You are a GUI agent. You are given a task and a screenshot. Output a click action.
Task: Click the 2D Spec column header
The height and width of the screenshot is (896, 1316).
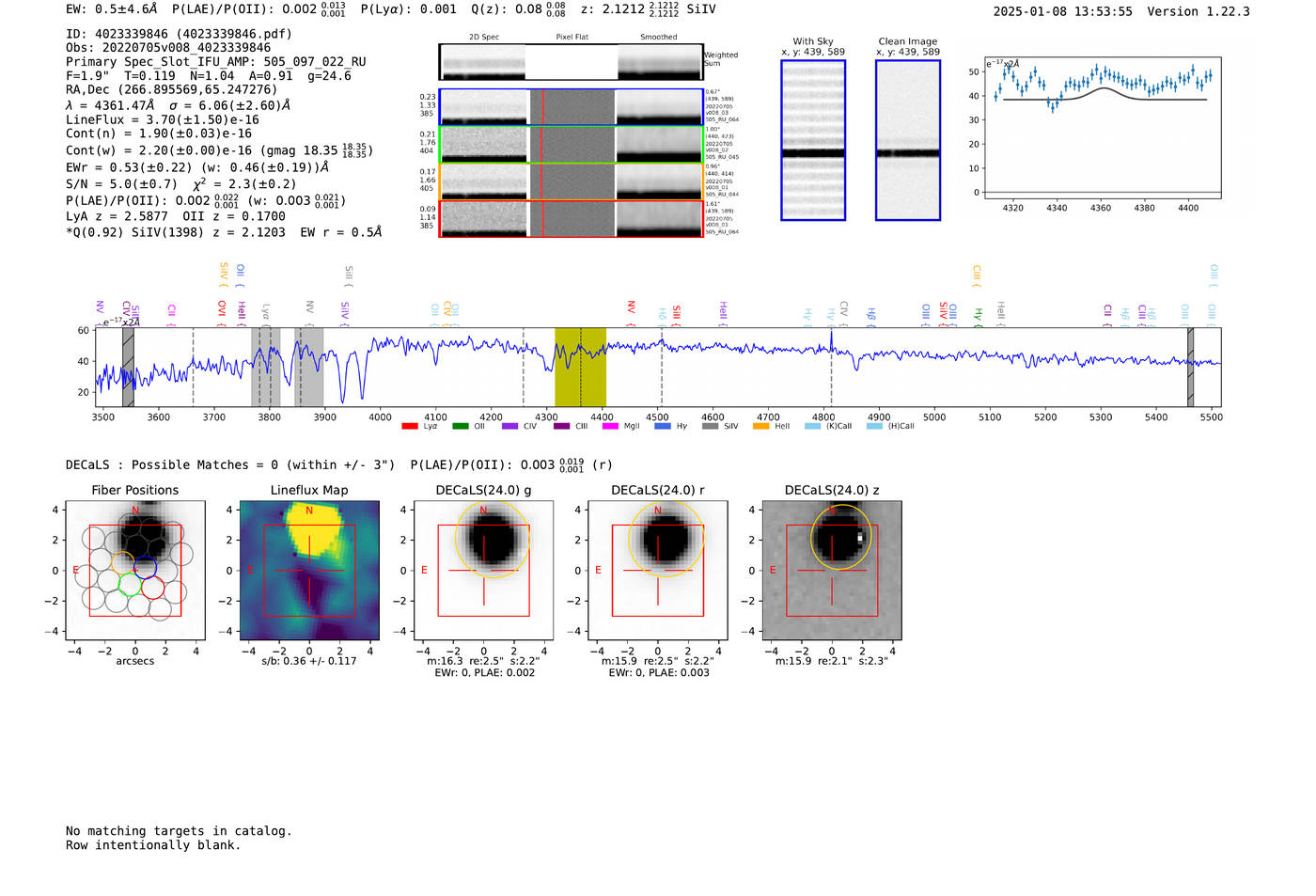(484, 38)
